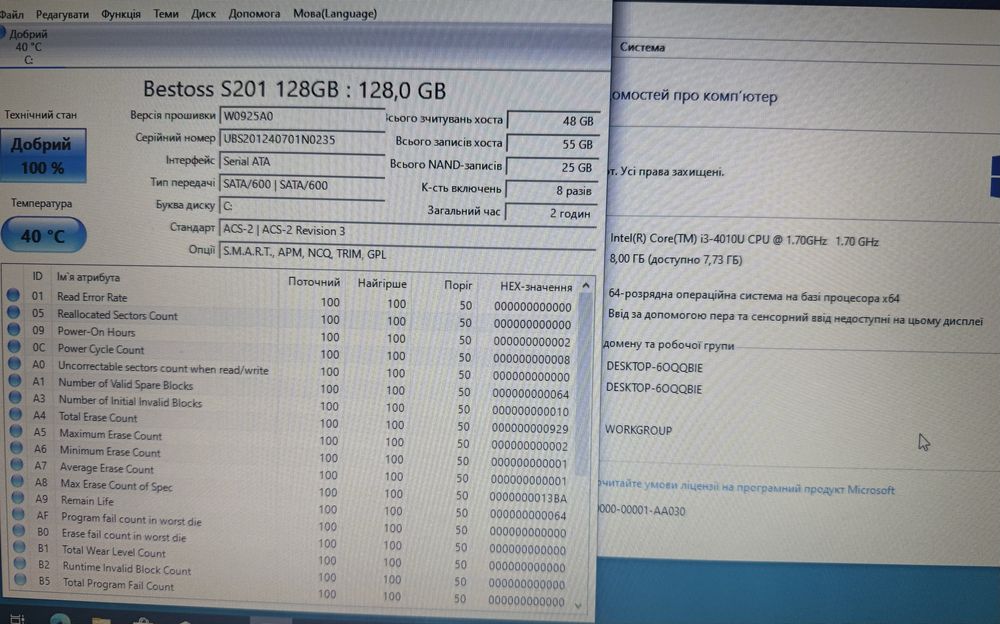Click the 40 °C temperature button
The height and width of the screenshot is (624, 1000).
tap(43, 235)
